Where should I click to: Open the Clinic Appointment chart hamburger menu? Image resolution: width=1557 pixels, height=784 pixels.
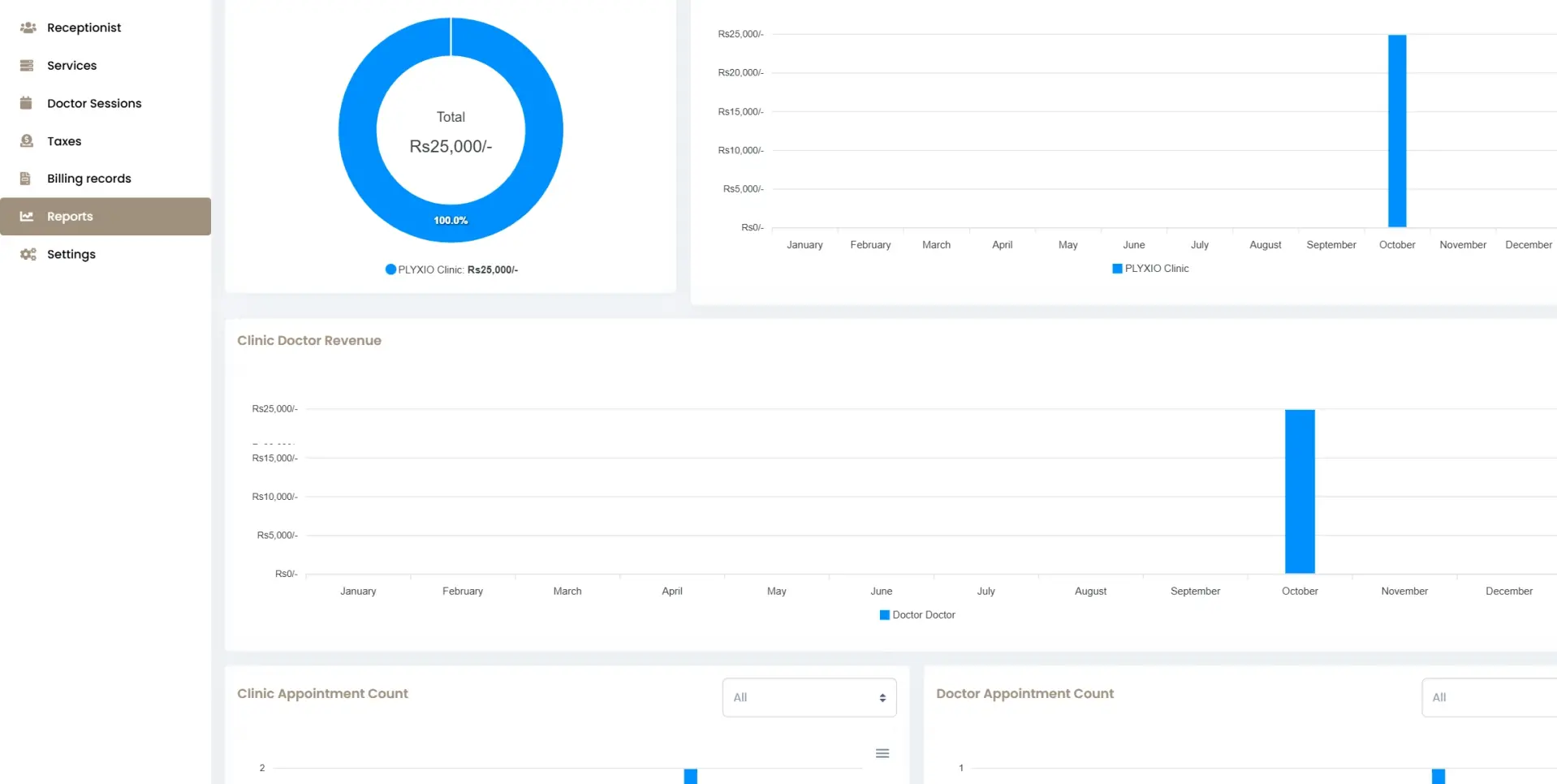[x=882, y=753]
